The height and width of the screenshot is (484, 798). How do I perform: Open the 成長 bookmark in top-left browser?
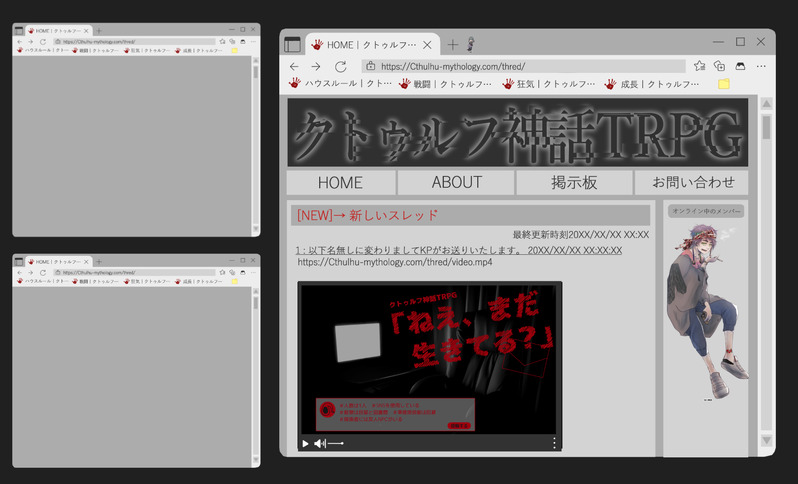pyautogui.click(x=198, y=50)
